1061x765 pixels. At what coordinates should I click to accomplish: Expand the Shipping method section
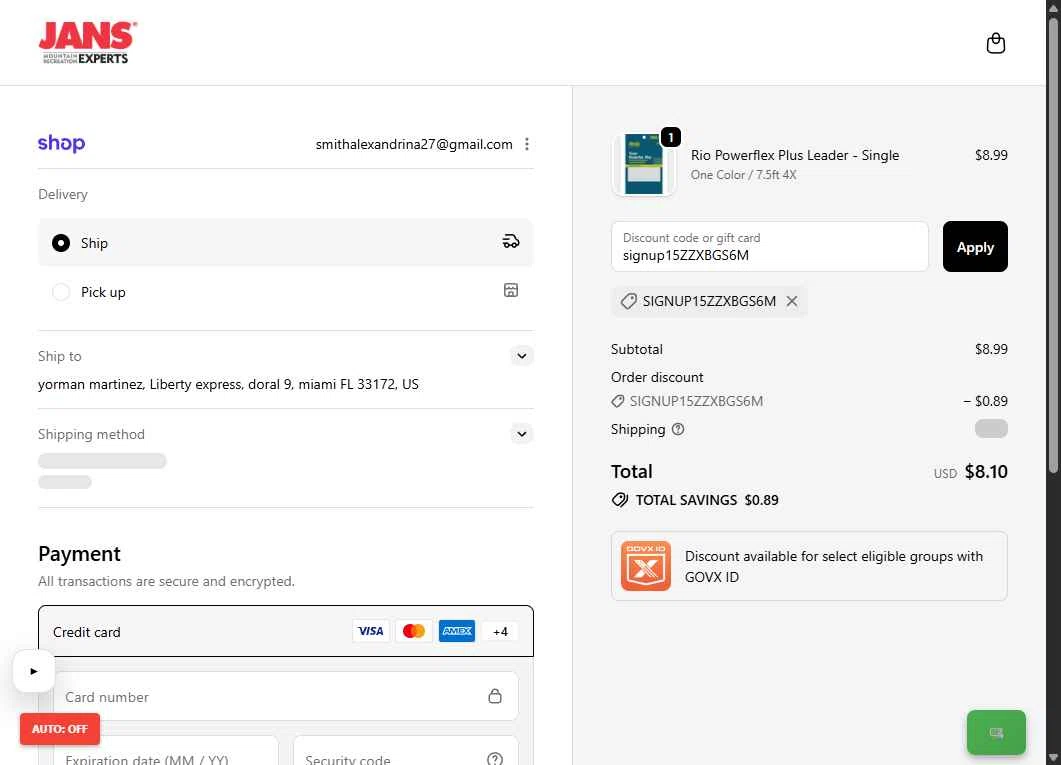click(522, 434)
